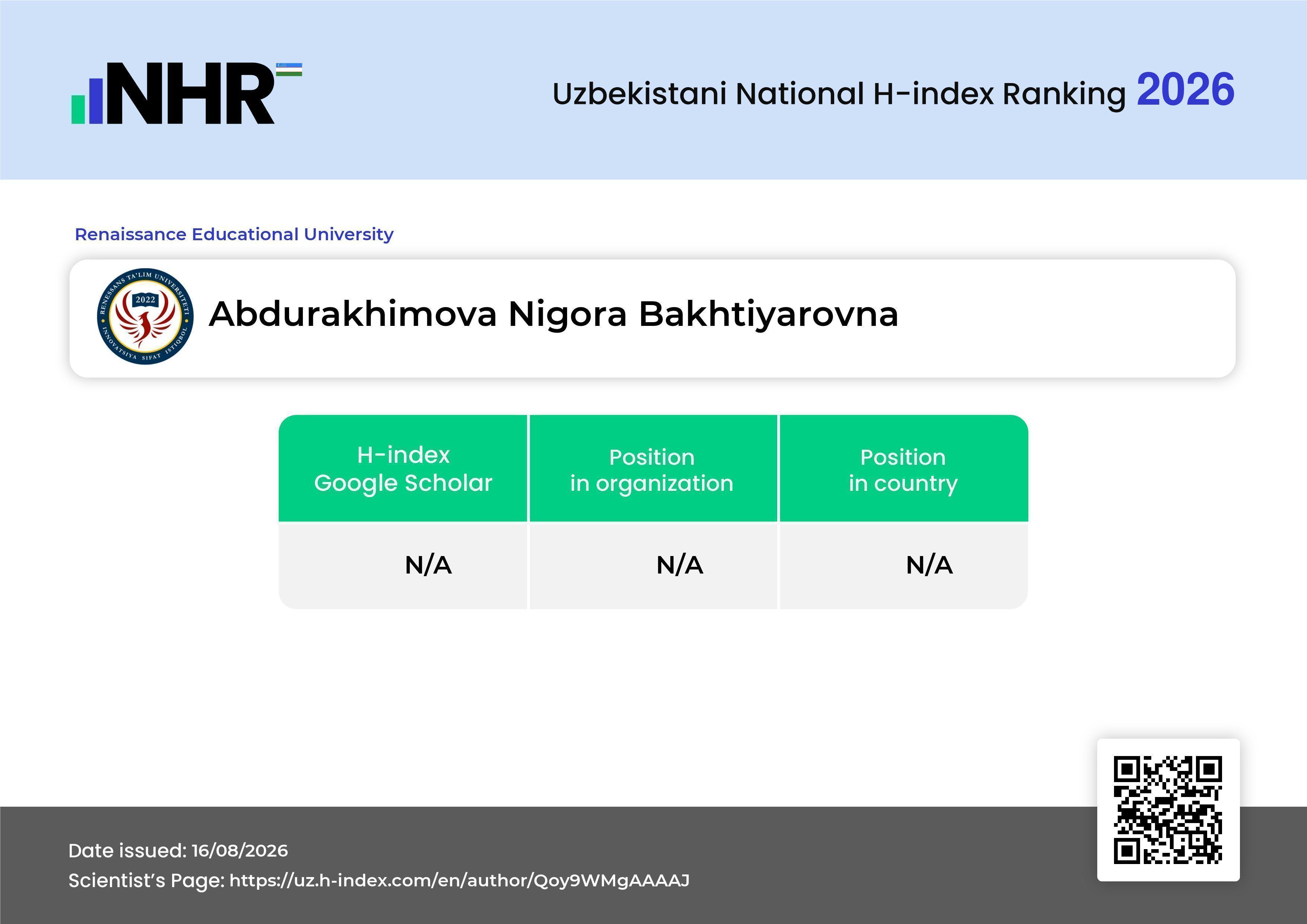Viewport: 1307px width, 924px height.
Task: Open the uz.h-index.com scientist page URL
Action: click(459, 881)
